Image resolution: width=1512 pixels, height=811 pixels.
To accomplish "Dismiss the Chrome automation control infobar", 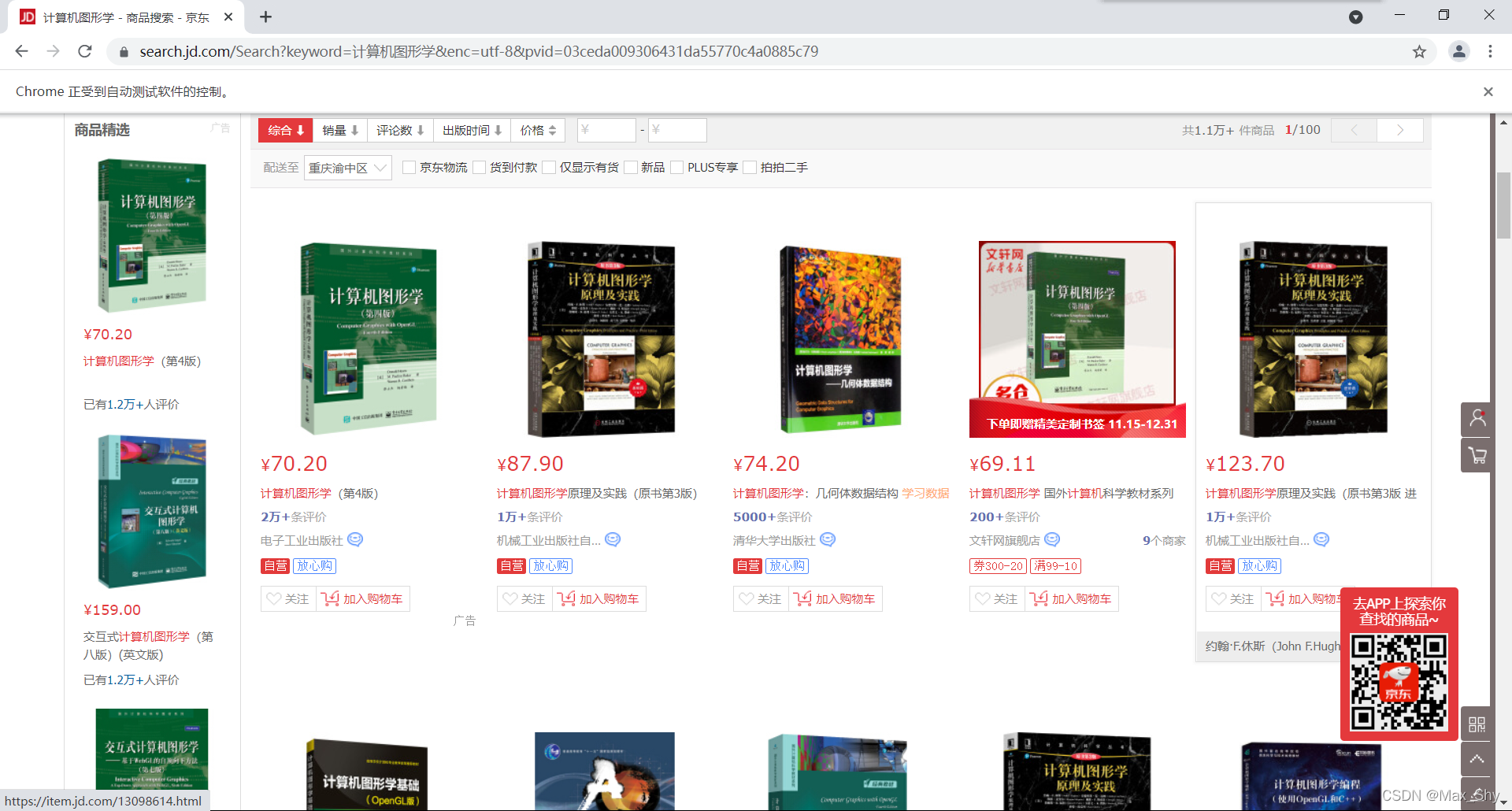I will coord(1488,91).
